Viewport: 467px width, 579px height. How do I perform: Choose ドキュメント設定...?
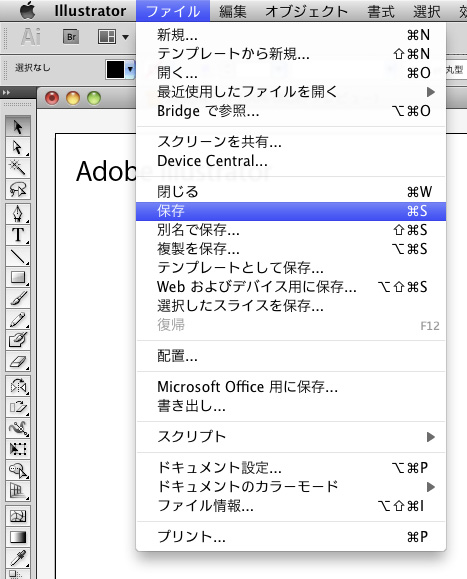(x=291, y=468)
